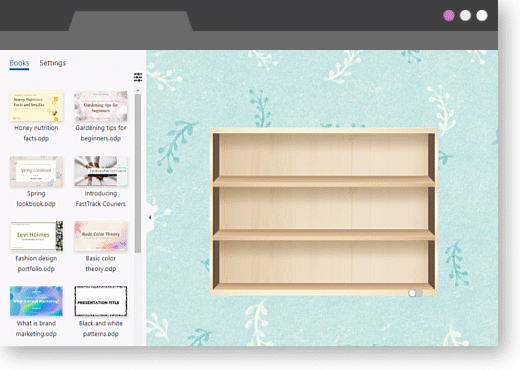This screenshot has width=520, height=370.
Task: Select the Books tab
Action: tap(19, 63)
